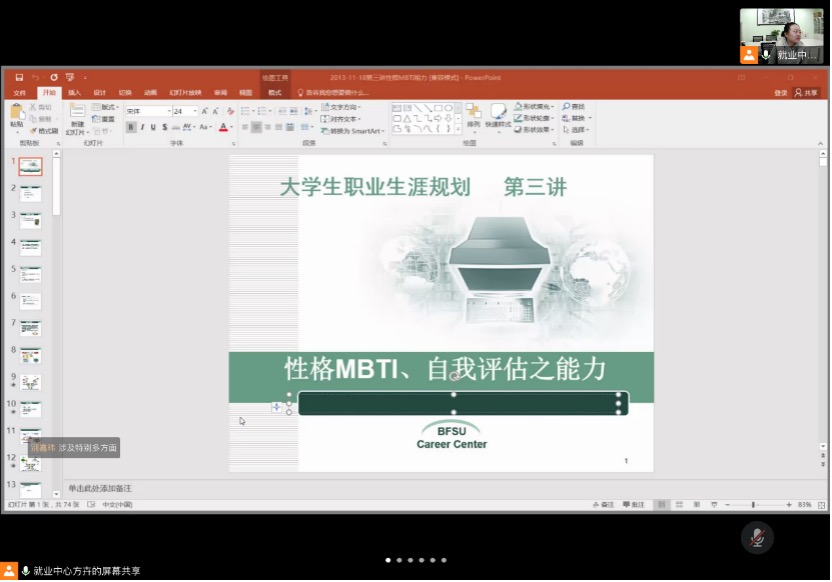The height and width of the screenshot is (582, 832).
Task: Toggle Bold formatting
Action: [x=132, y=127]
